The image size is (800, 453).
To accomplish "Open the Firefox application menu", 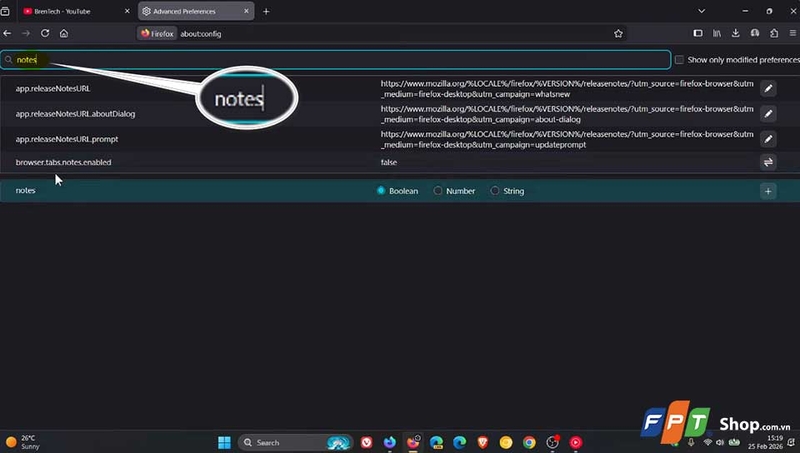I will click(x=793, y=33).
